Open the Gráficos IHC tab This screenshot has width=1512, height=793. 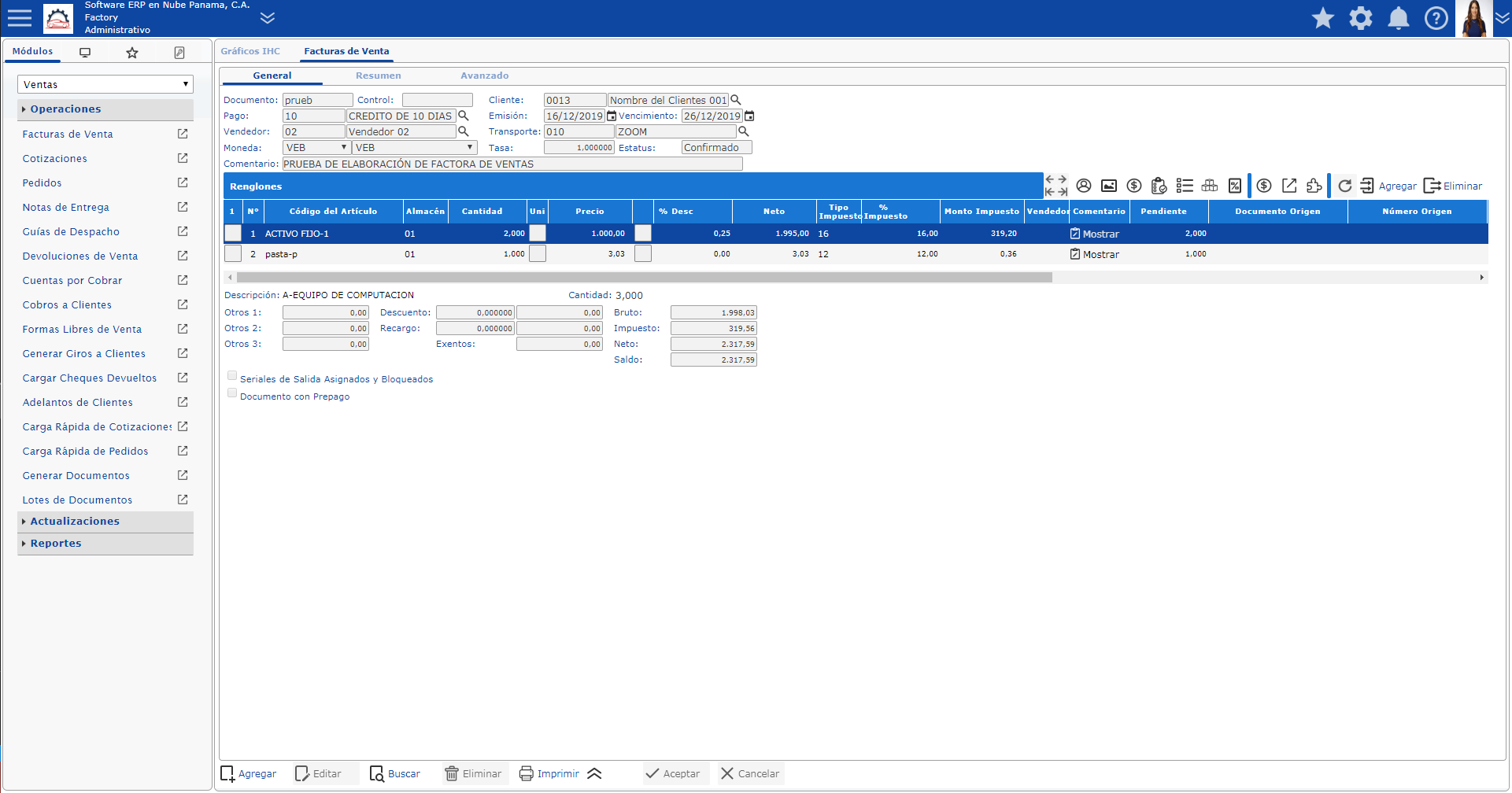coord(250,51)
